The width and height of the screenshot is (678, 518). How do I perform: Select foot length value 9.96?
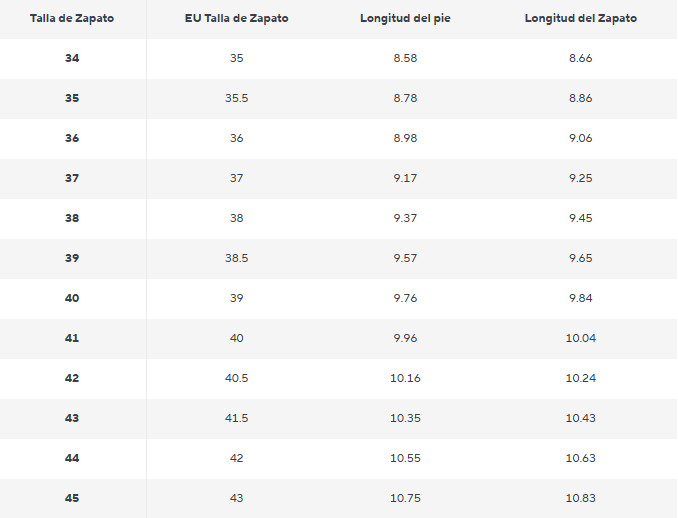pos(405,338)
